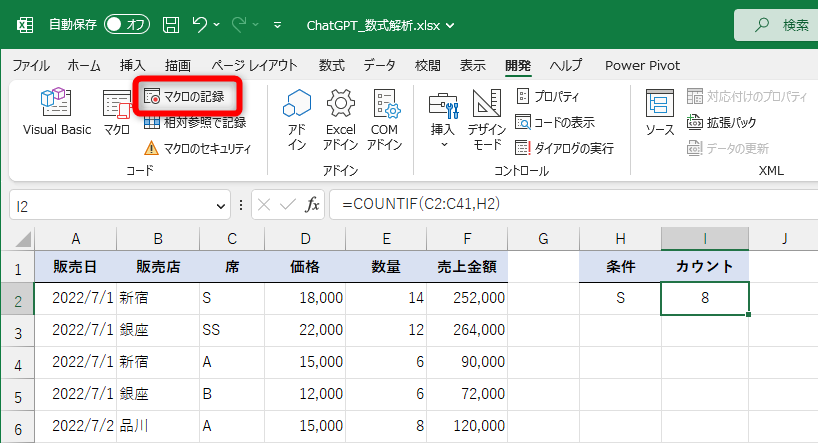818x443 pixels.
Task: Switch to the ホーム tab
Action: 84,65
